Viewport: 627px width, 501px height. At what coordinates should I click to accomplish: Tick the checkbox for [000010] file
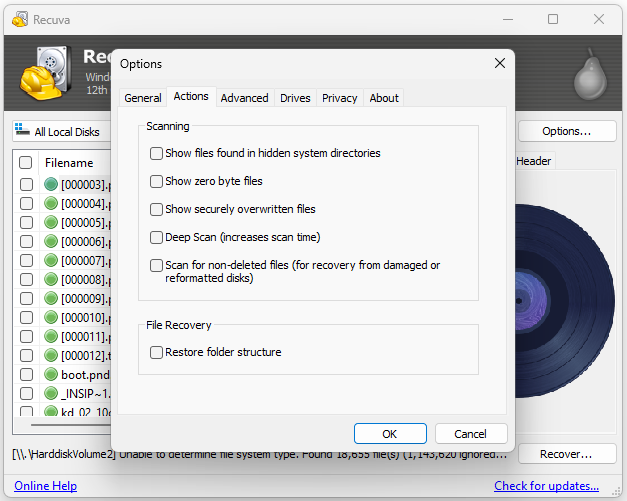26,317
